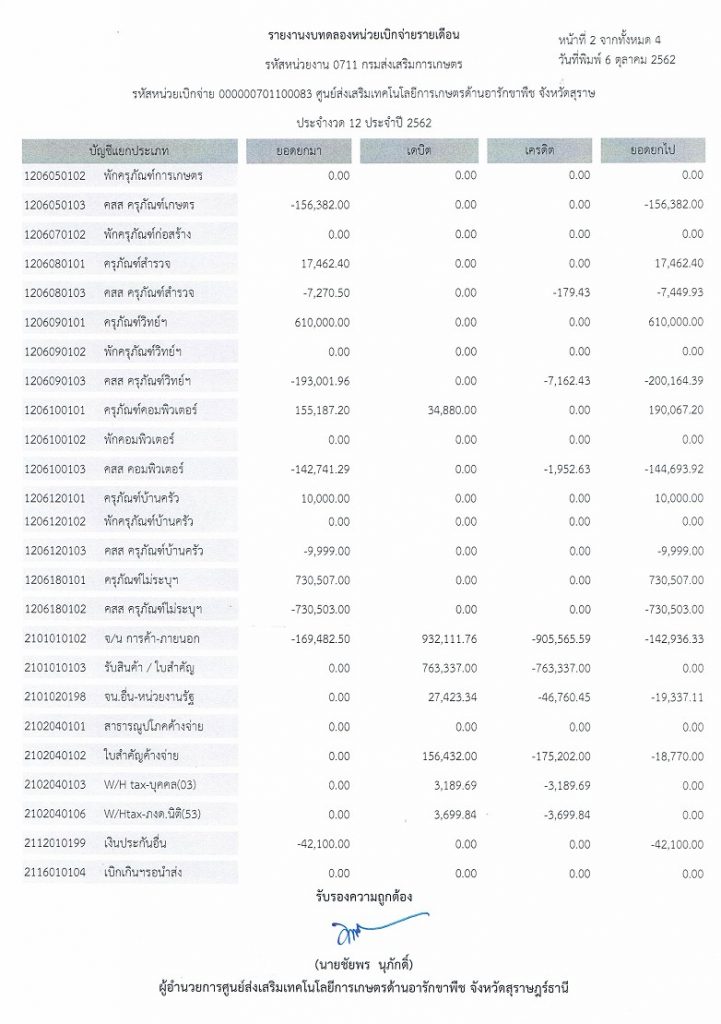
Task: Select the signer name "(นายชัยพร นุภักดิ์)"
Action: pos(363,963)
